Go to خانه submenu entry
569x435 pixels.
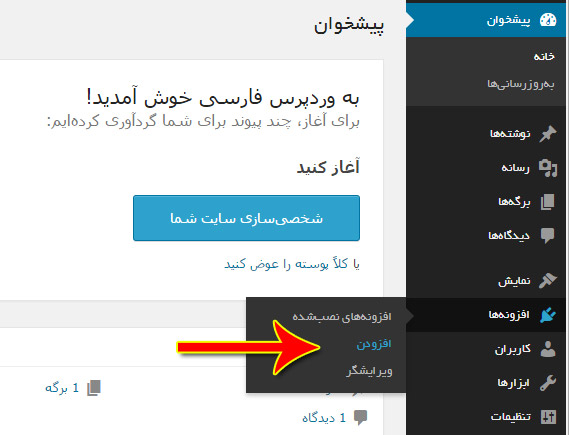coord(544,56)
